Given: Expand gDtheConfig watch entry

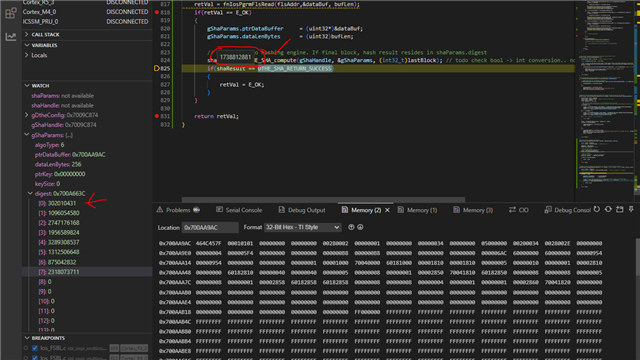Looking at the screenshot, I should tap(27, 115).
